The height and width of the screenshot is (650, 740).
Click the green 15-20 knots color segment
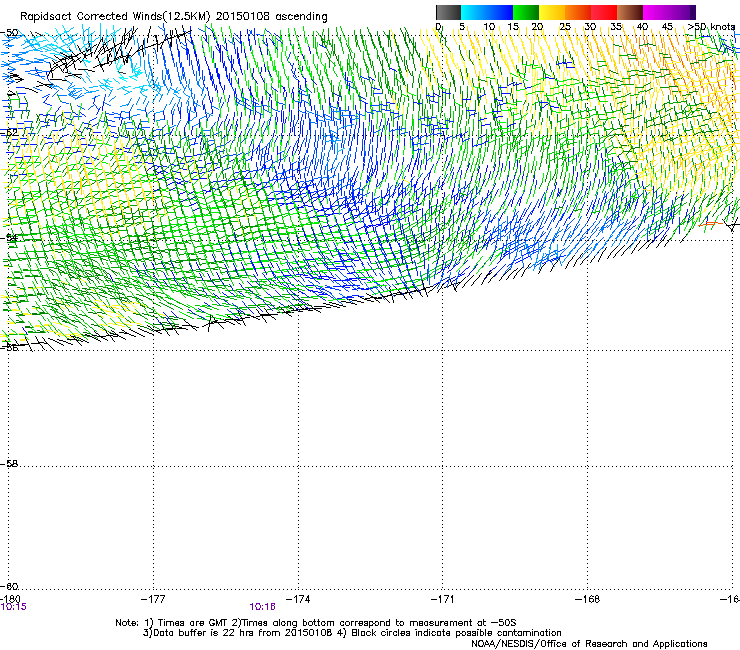[526, 12]
